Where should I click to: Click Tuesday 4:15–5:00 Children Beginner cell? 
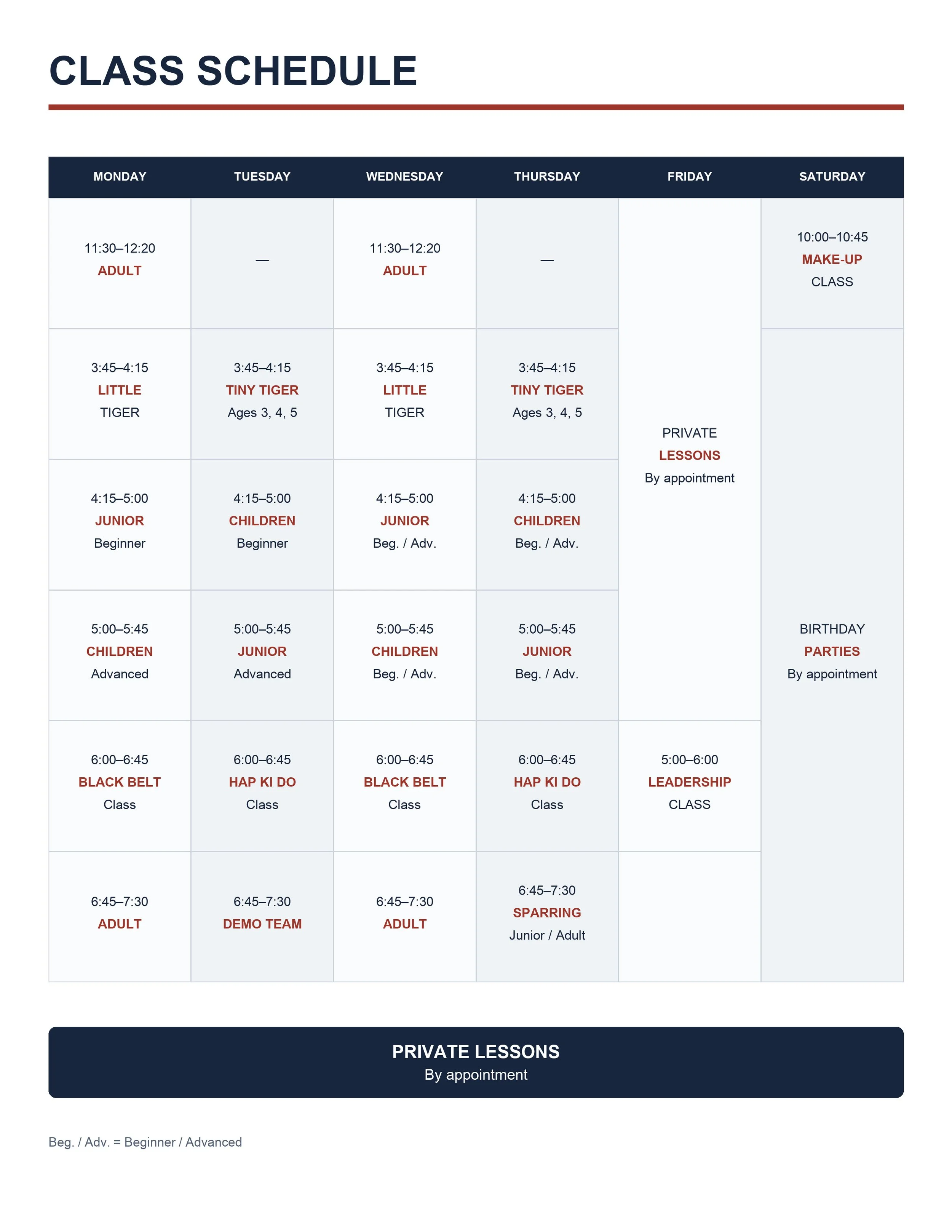click(x=262, y=525)
